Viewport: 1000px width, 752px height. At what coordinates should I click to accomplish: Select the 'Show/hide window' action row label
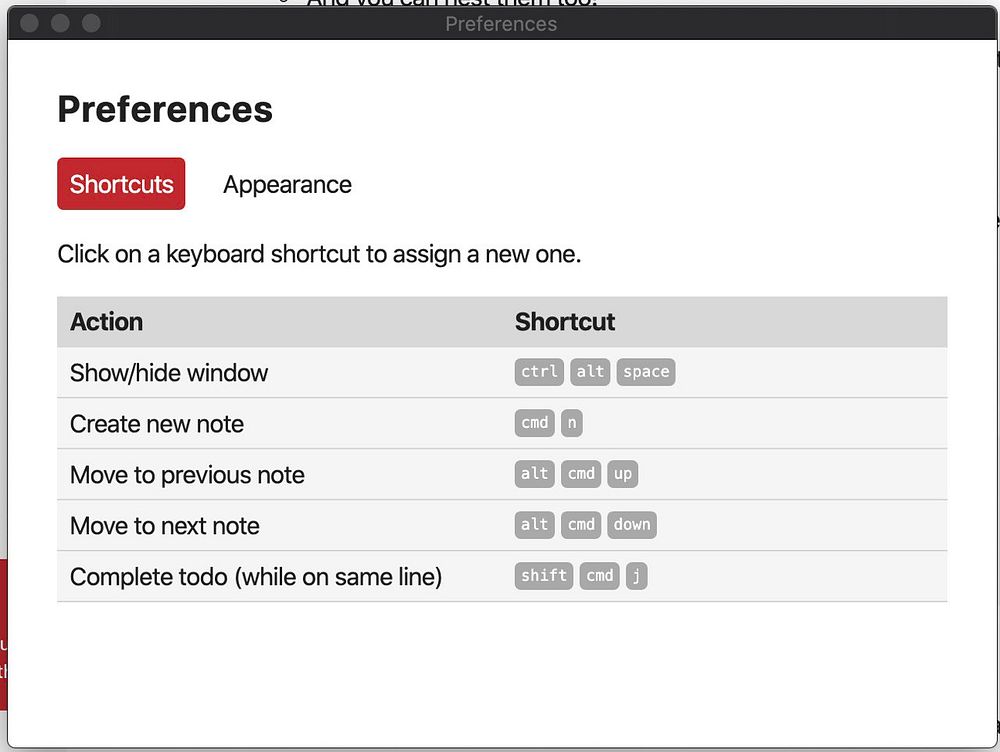tap(169, 373)
